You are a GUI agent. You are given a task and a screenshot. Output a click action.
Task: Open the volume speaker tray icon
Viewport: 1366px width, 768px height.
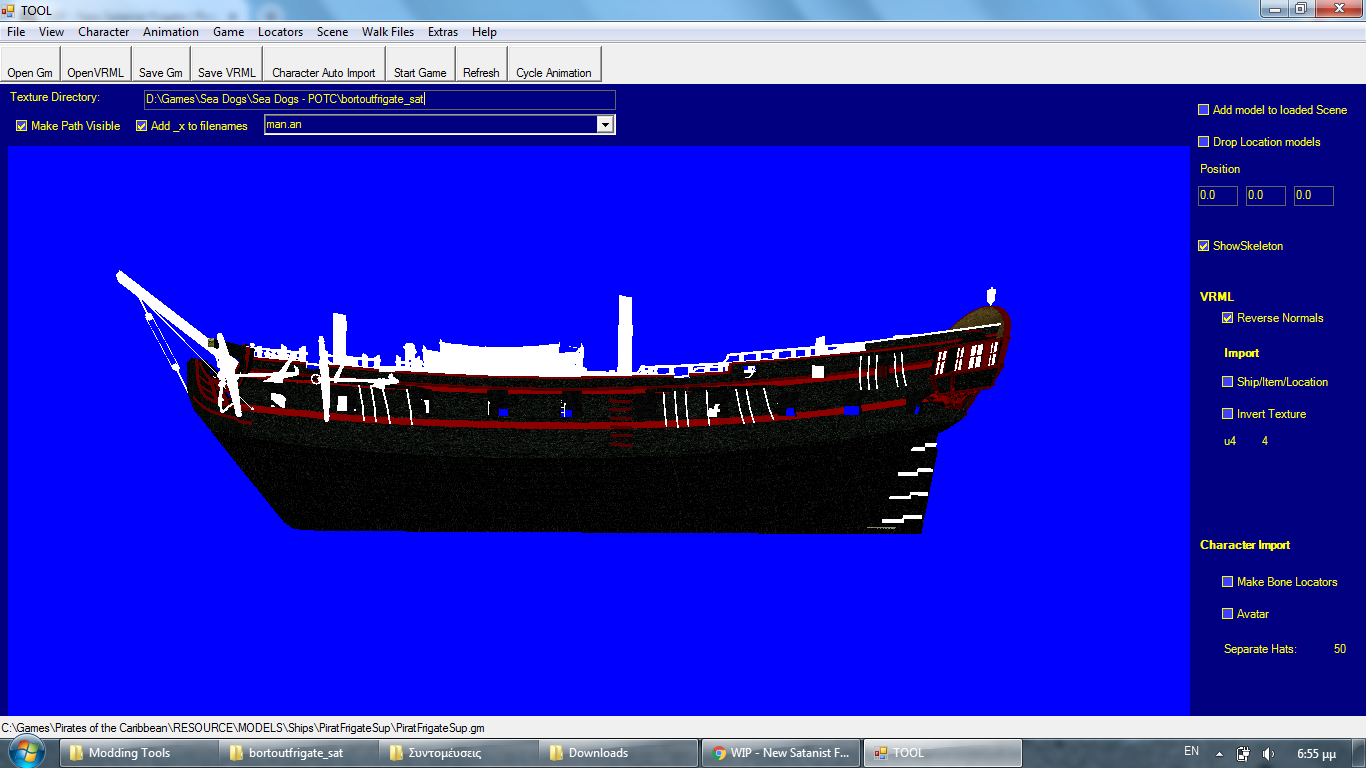click(1269, 754)
